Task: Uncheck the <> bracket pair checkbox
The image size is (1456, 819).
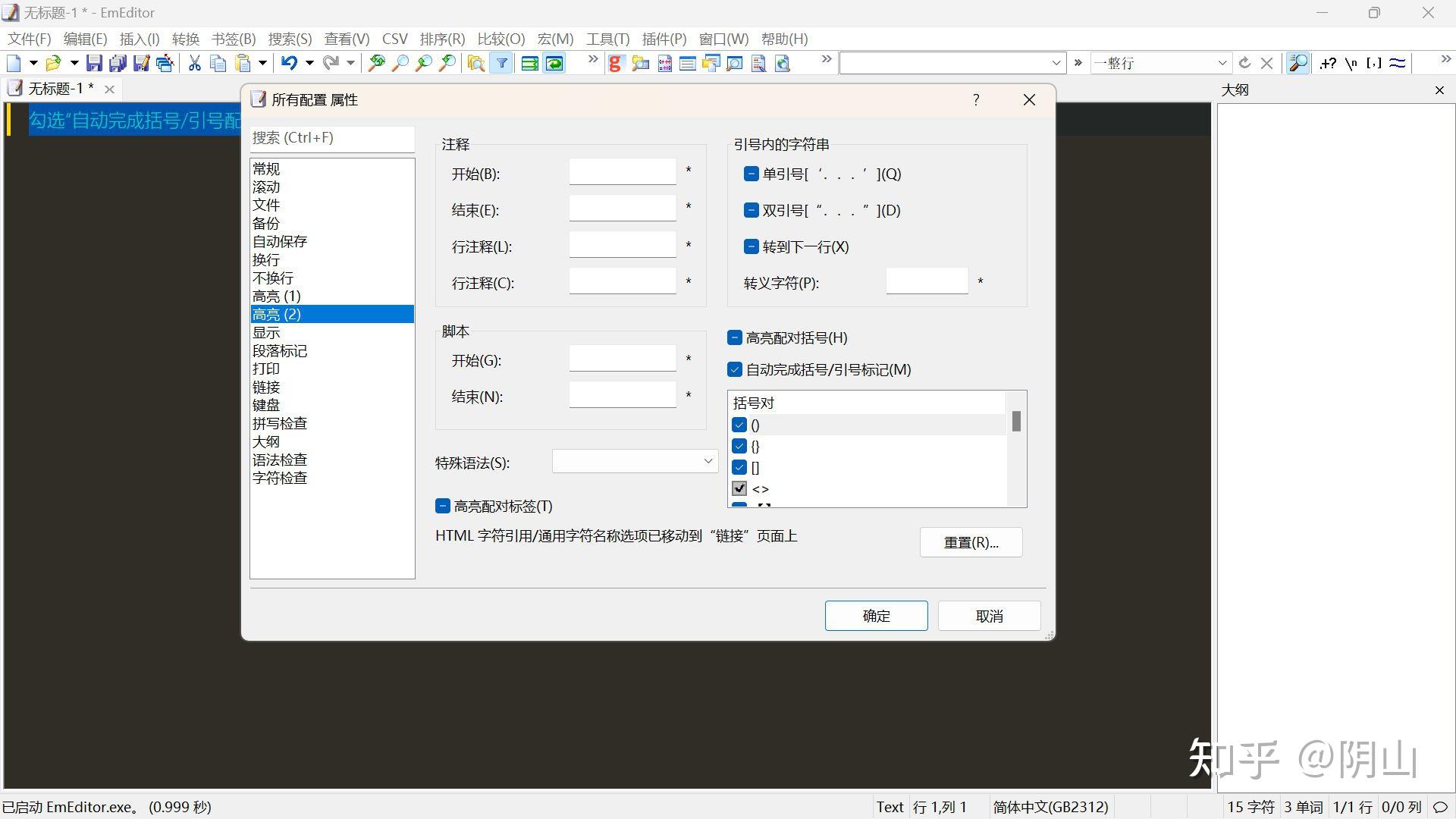Action: click(x=739, y=488)
